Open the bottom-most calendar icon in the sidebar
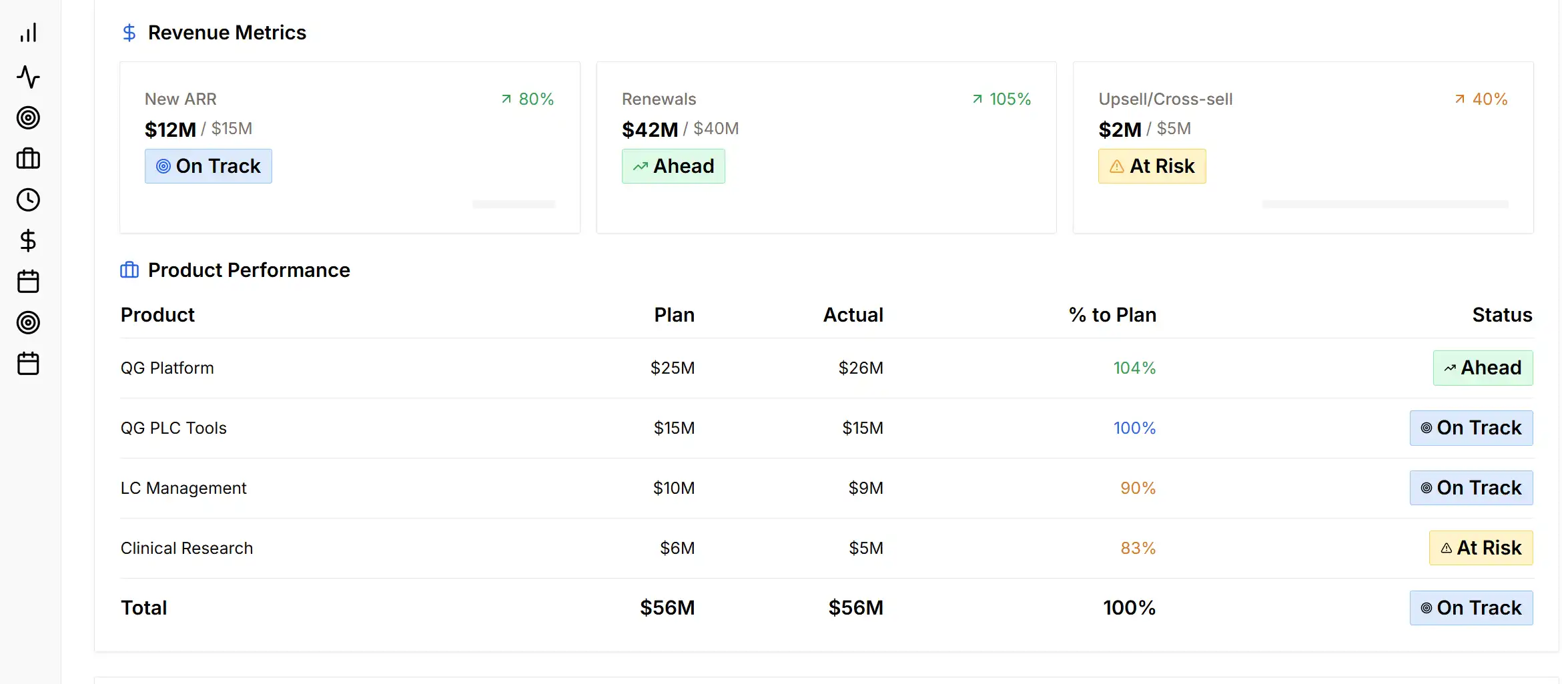1568x684 pixels. tap(28, 364)
